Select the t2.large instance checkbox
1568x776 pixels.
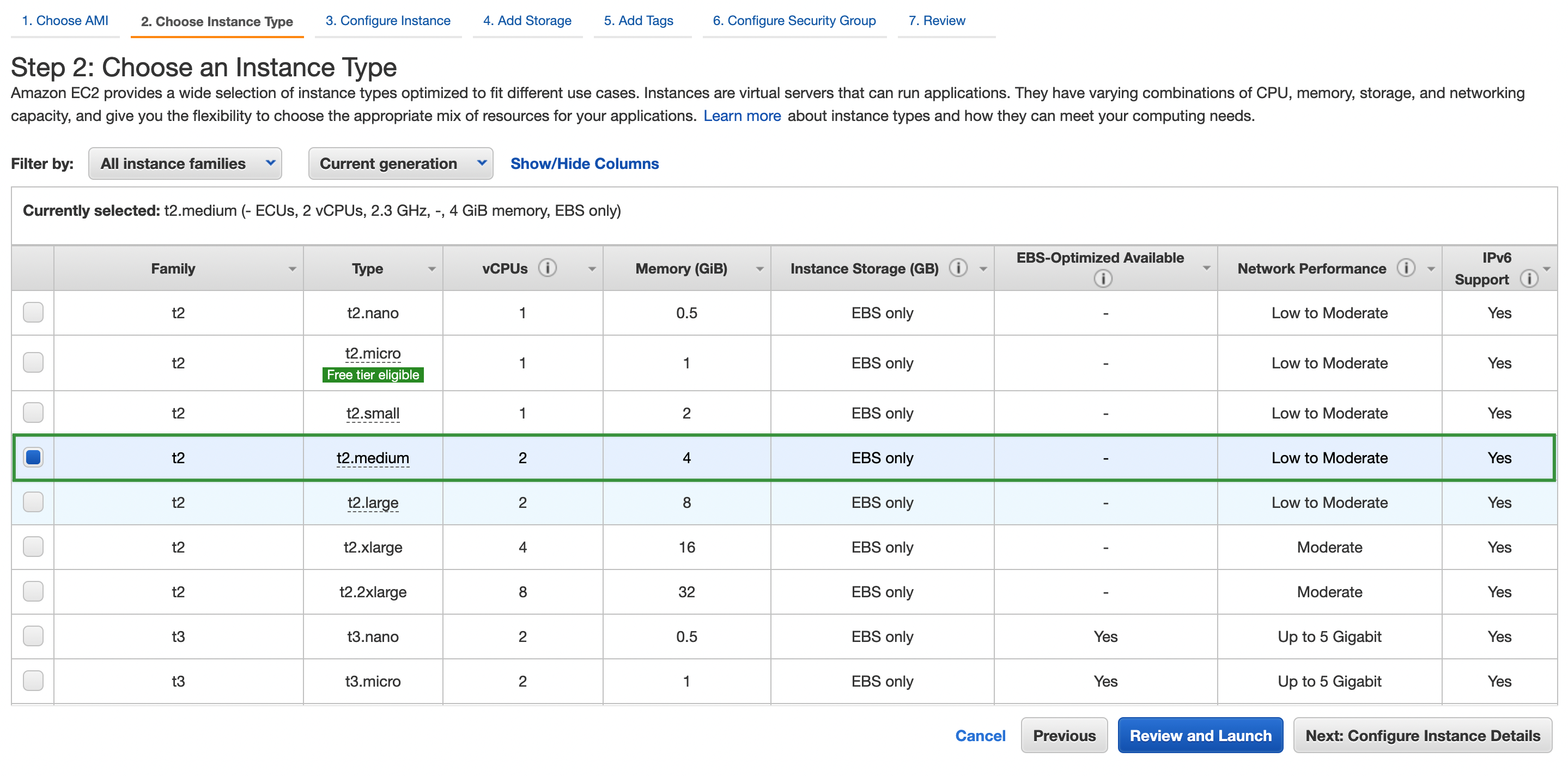pyautogui.click(x=33, y=502)
